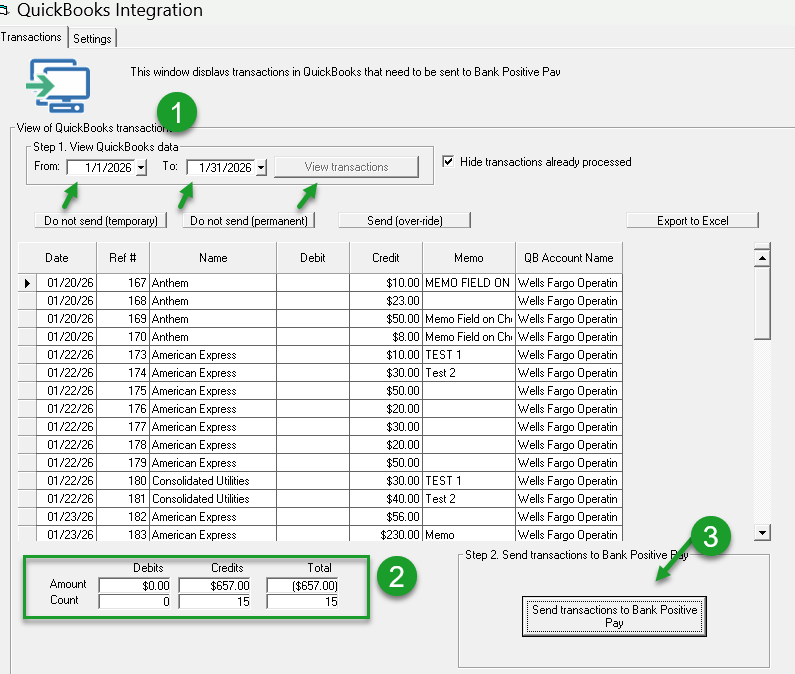Switch to the Settings tab

(93, 38)
